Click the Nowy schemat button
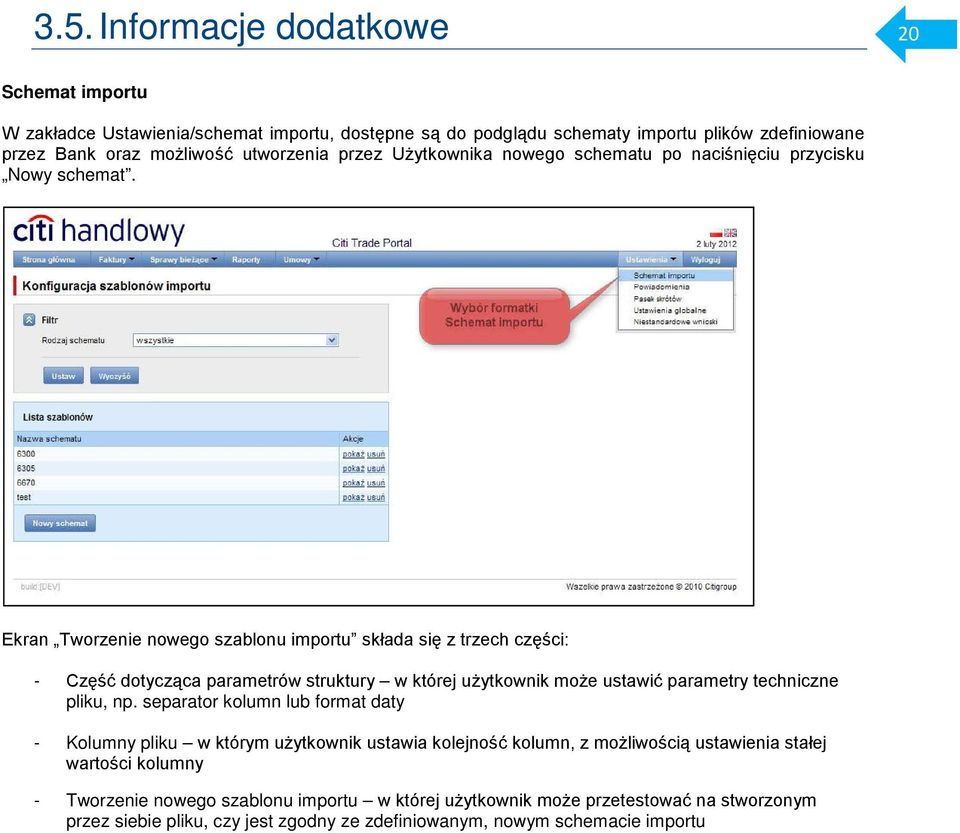Viewport: 960px width, 833px height. point(60,523)
